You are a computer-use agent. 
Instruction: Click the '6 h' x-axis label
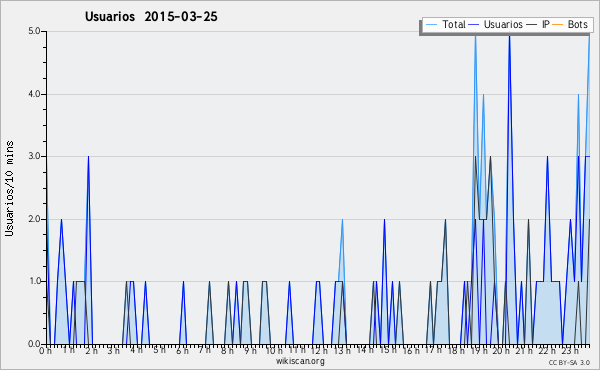(182, 351)
